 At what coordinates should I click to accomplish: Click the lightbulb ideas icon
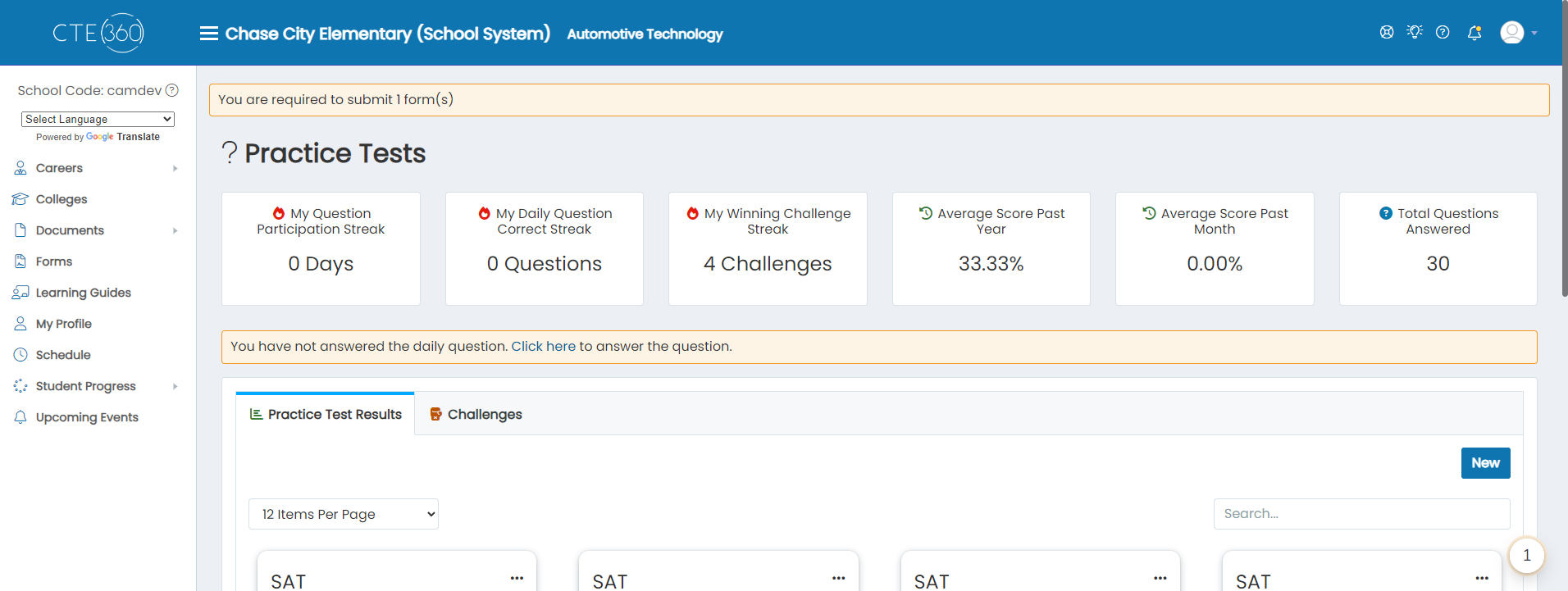click(x=1415, y=32)
